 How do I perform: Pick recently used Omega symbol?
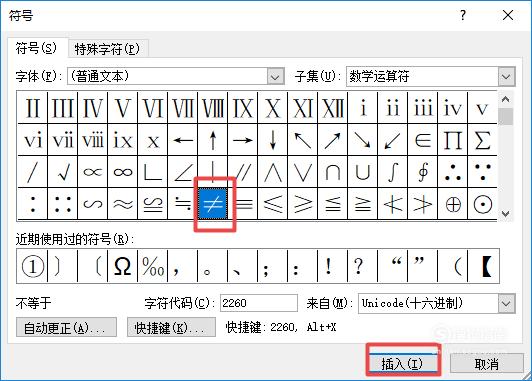click(123, 266)
